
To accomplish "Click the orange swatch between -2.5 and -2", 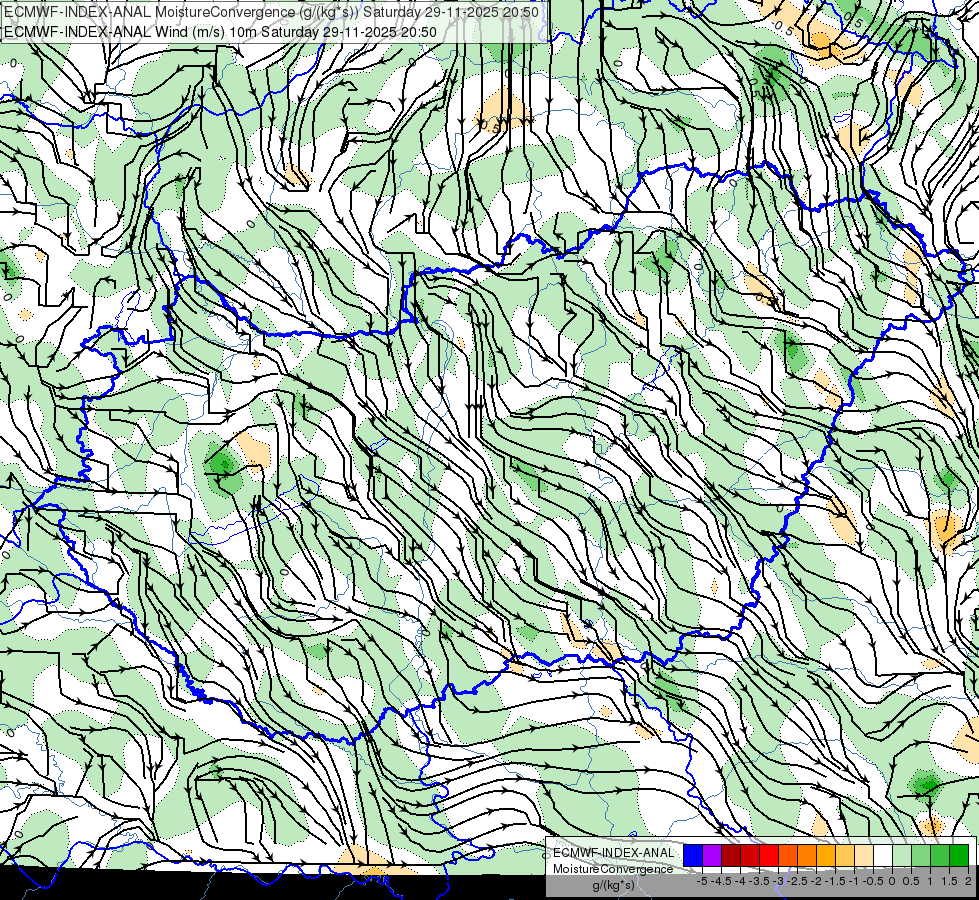I will click(x=807, y=856).
